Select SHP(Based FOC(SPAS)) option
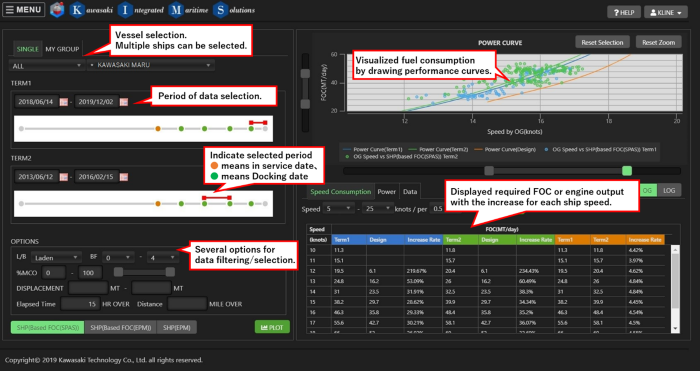The image size is (700, 371). pos(47,327)
